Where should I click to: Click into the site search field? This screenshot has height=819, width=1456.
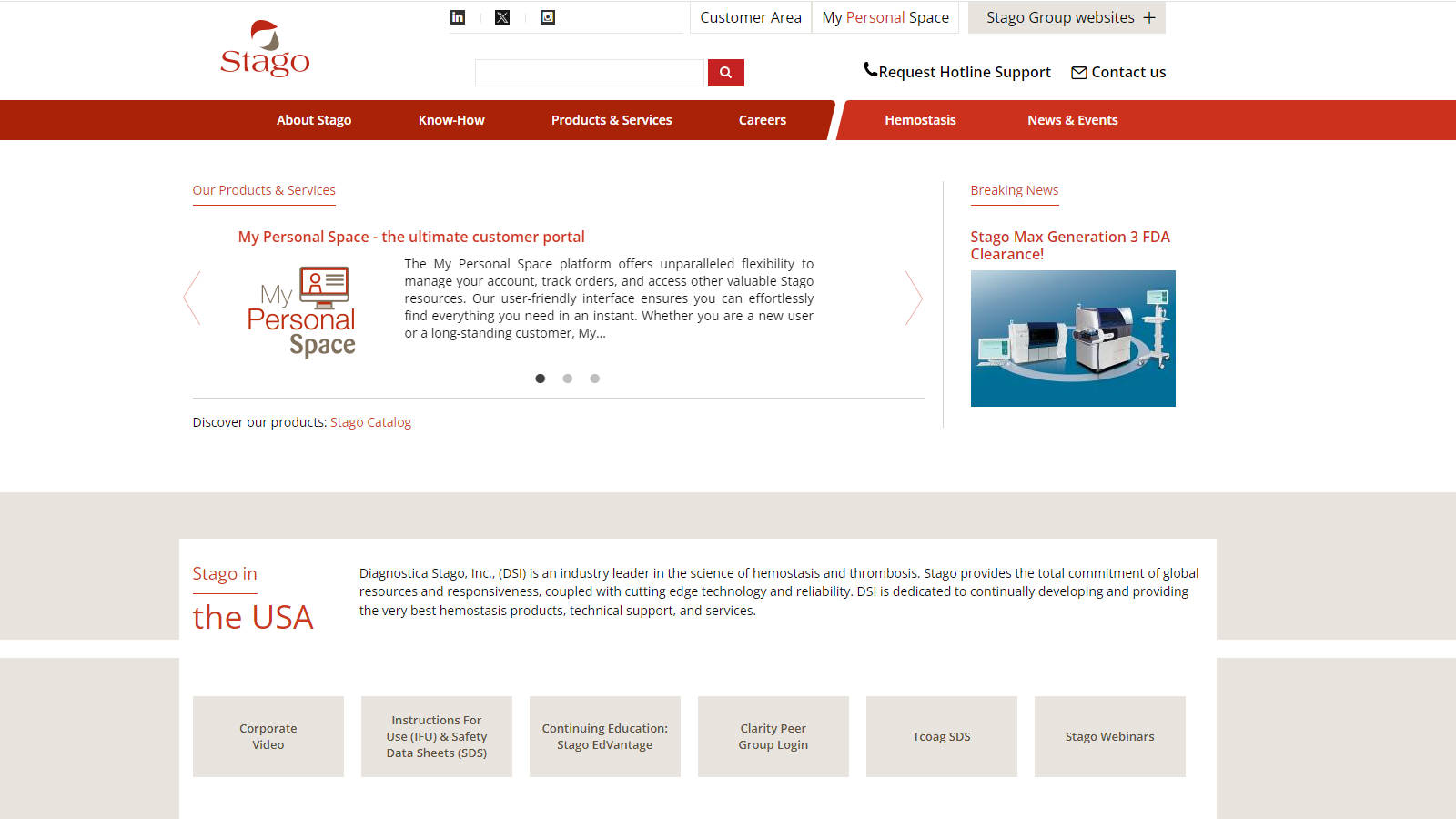[x=591, y=73]
